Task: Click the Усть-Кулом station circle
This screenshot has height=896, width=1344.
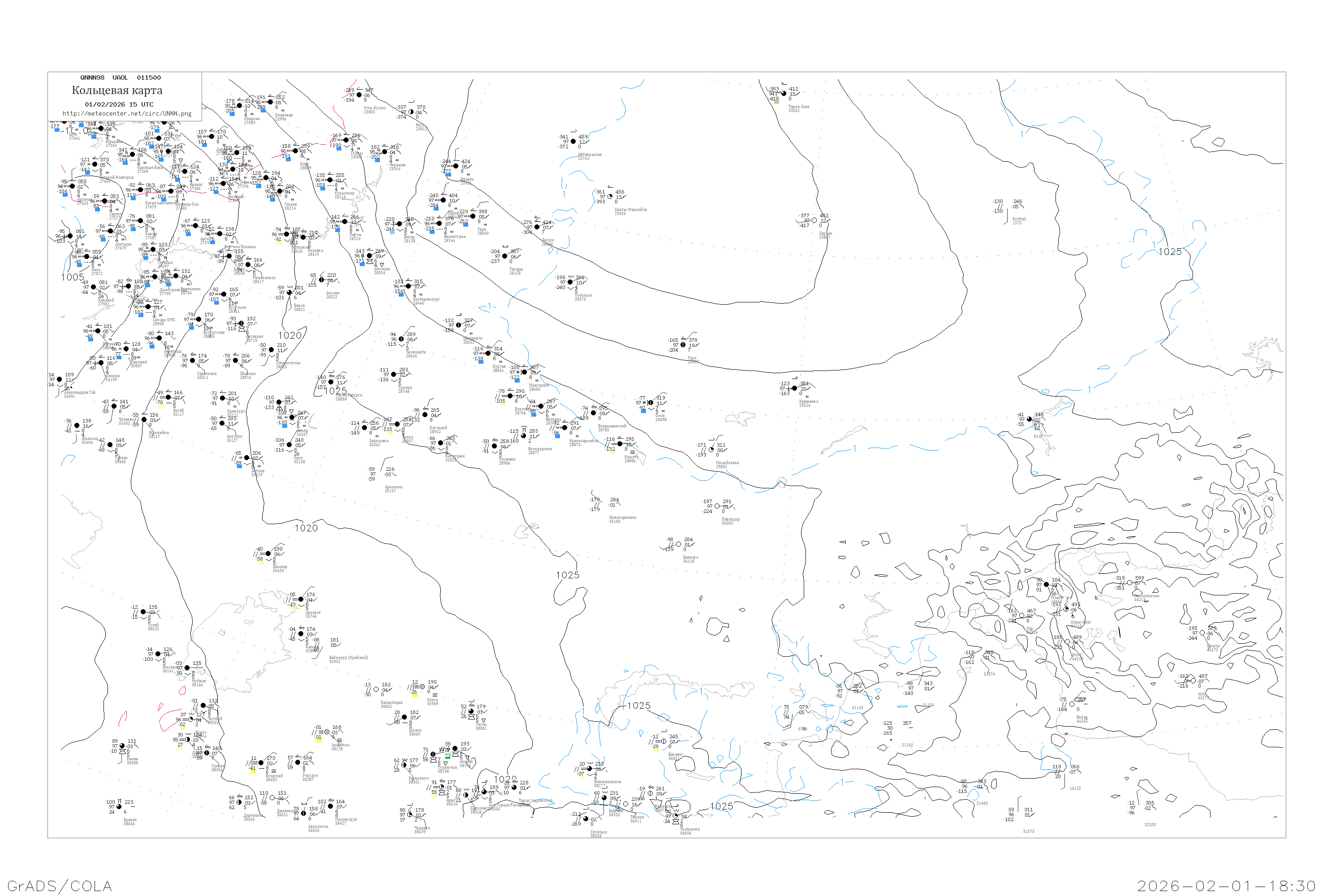Action: (x=359, y=95)
